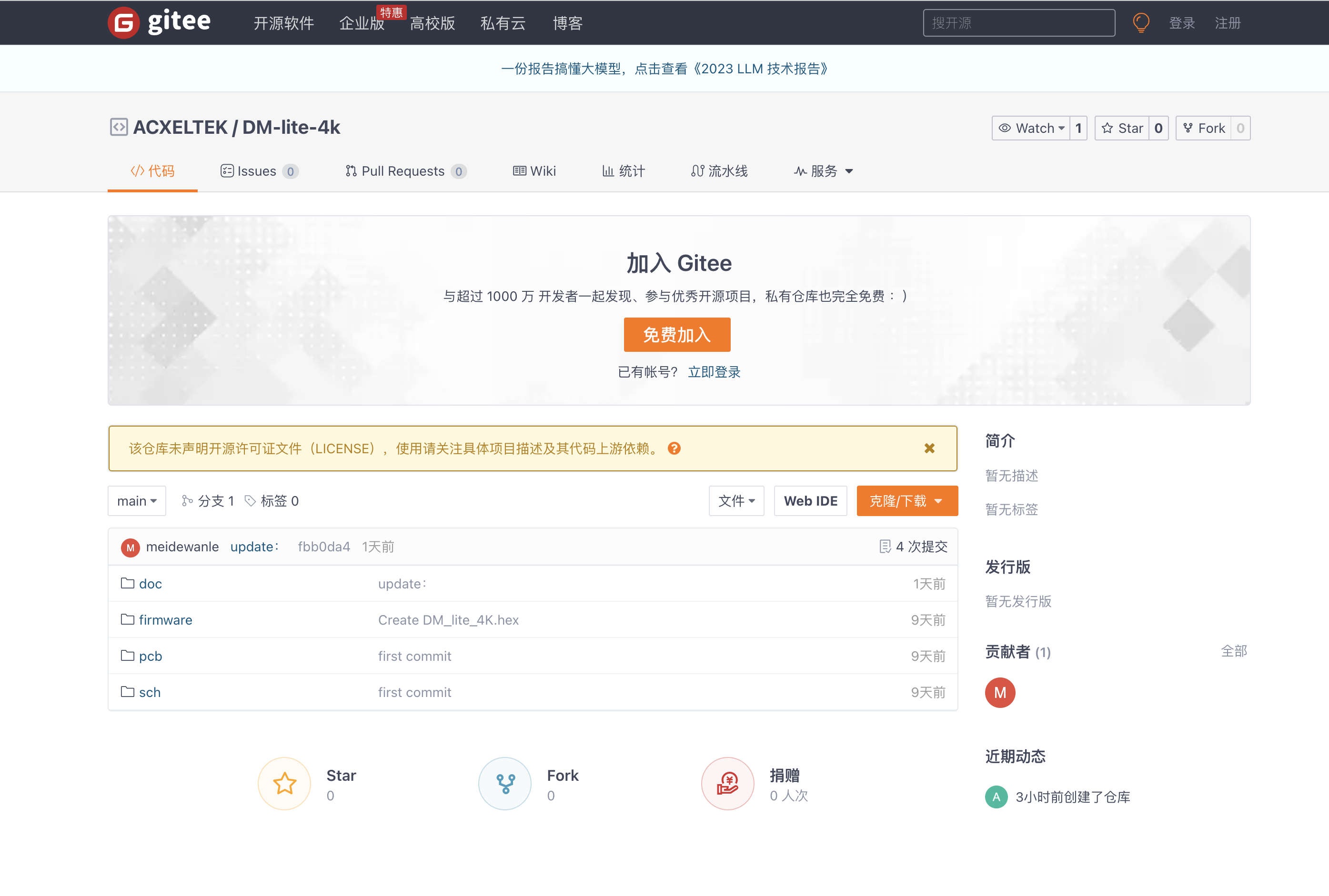1329x896 pixels.
Task: Click the pcb folder icon
Action: (x=128, y=656)
